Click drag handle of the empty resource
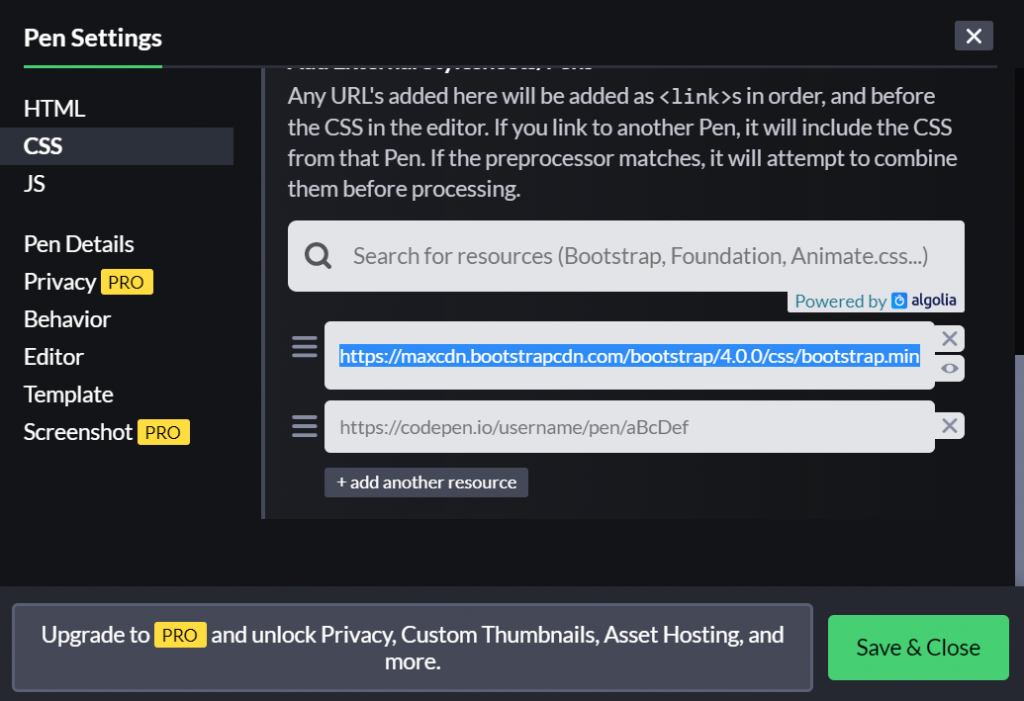Screen dimensions: 1024x701 (304, 427)
